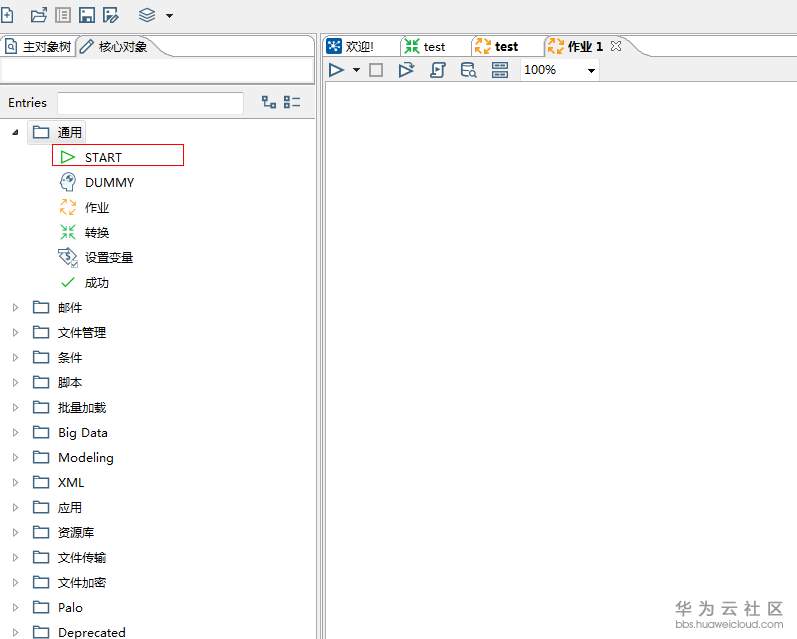797x639 pixels.
Task: Open the transformation test tab
Action: (x=425, y=47)
